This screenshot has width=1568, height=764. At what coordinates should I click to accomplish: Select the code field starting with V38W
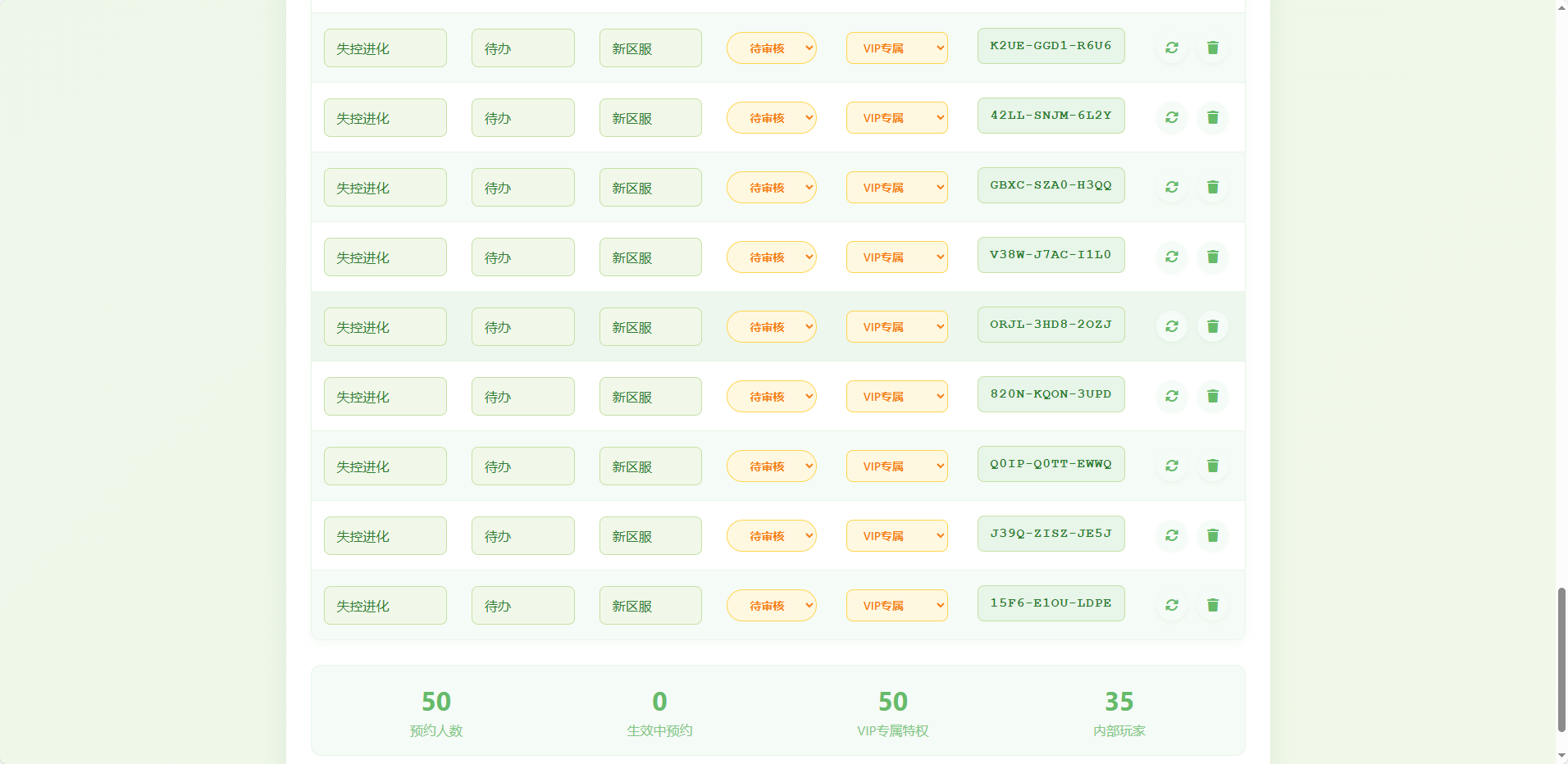point(1051,255)
